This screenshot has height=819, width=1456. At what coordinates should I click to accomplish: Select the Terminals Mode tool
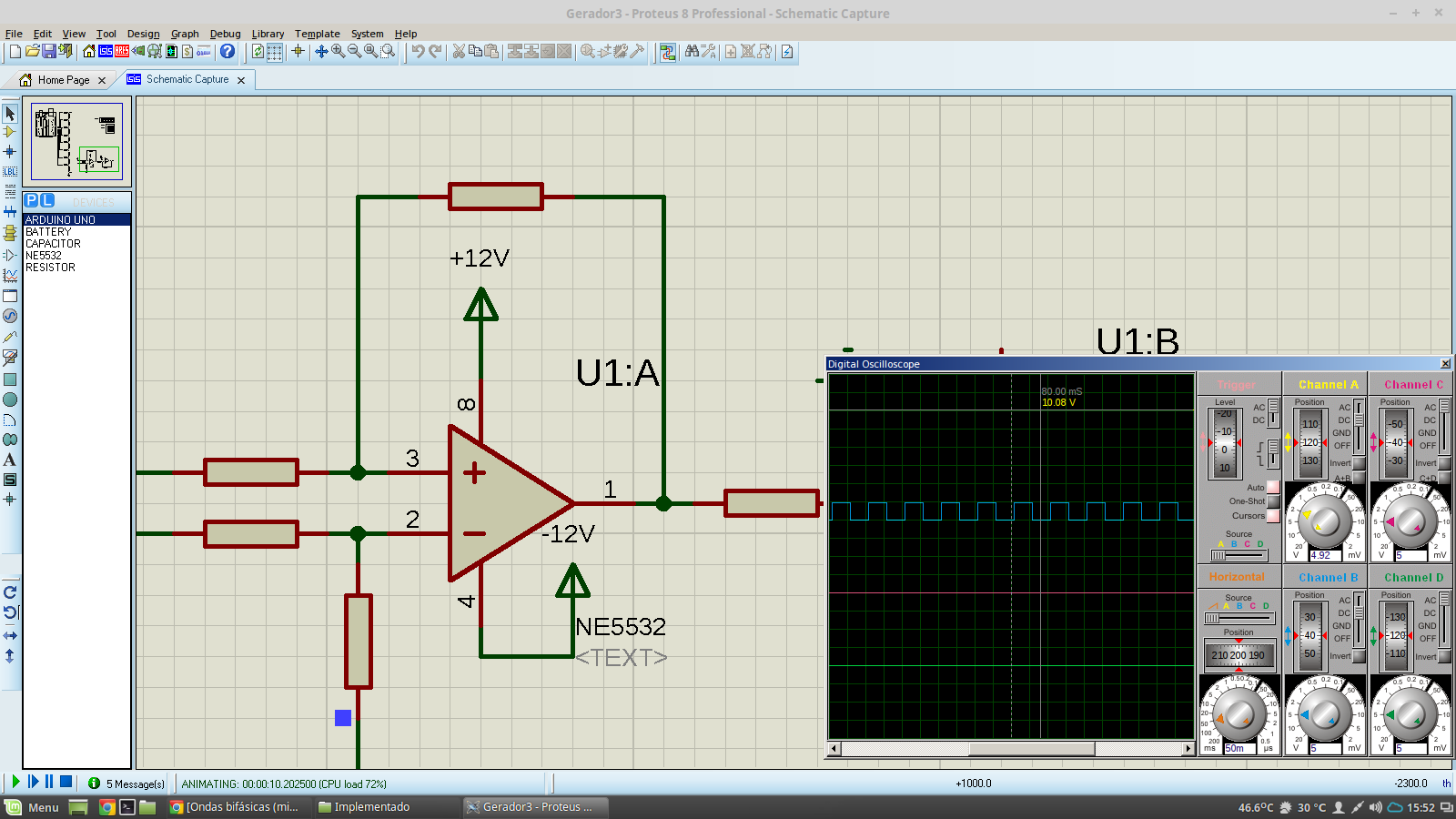tap(10, 233)
